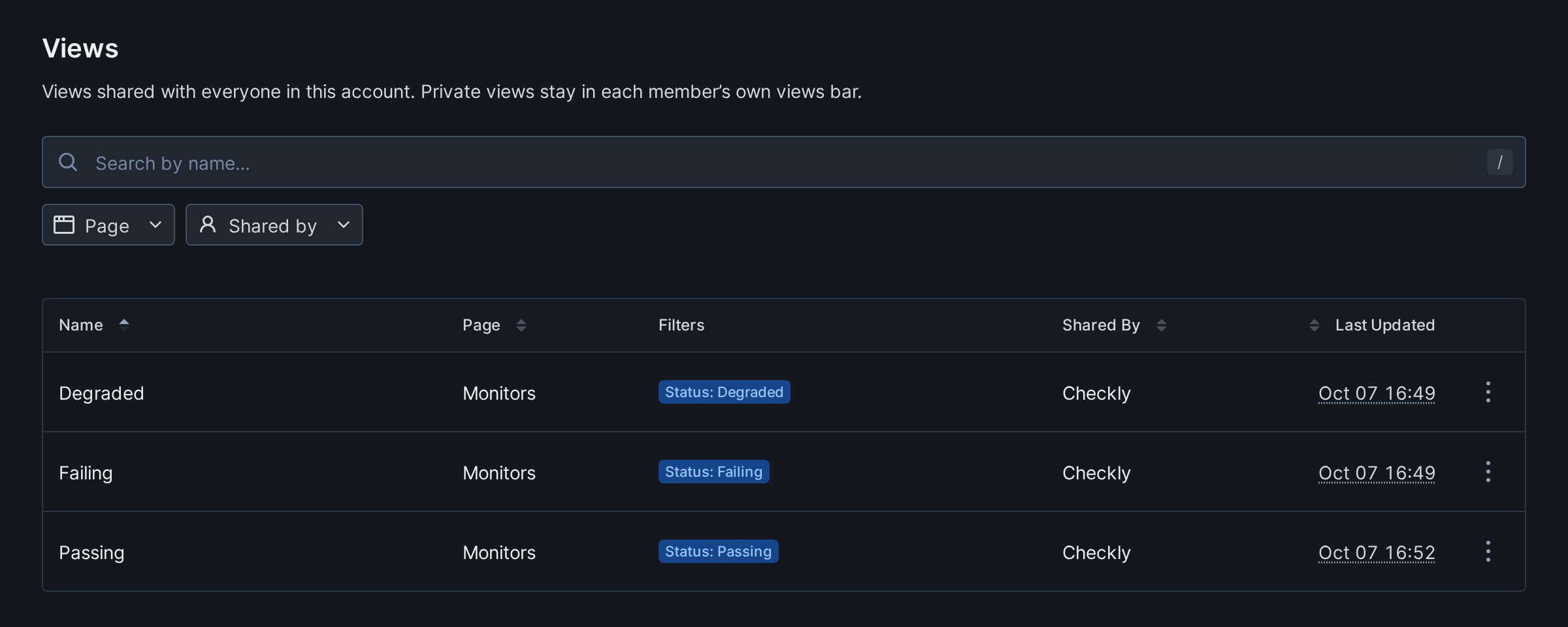The width and height of the screenshot is (1568, 627).
Task: Focus the Search by name field
Action: (784, 162)
